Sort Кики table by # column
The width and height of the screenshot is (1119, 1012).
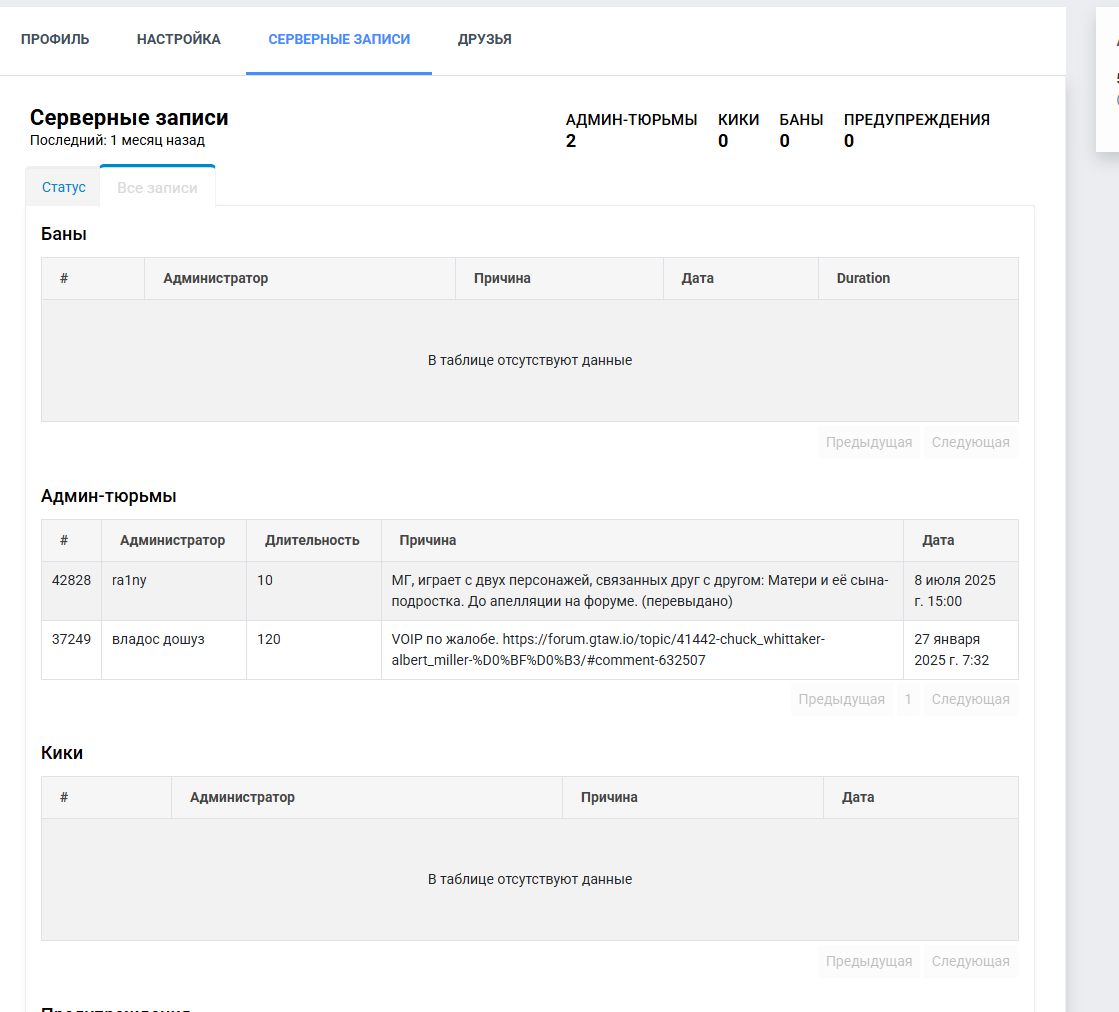(106, 797)
